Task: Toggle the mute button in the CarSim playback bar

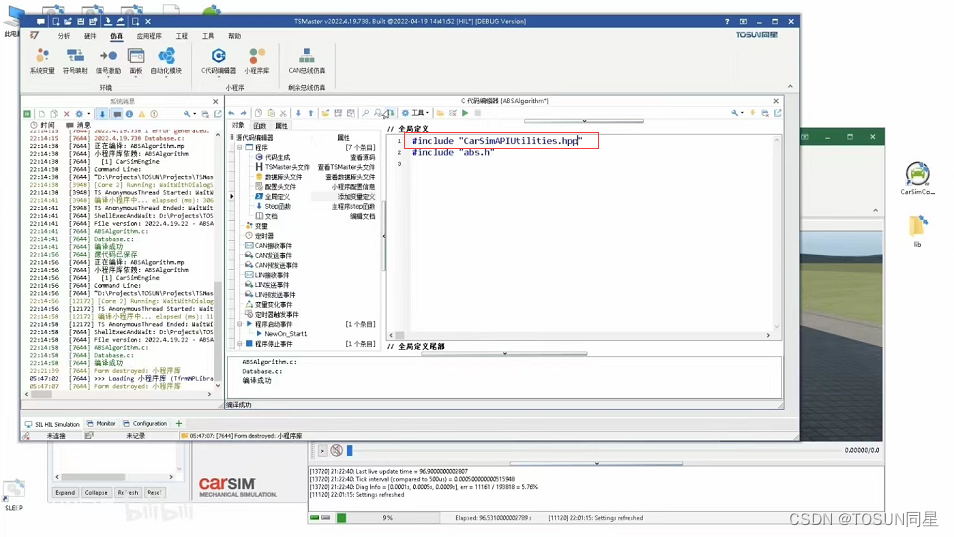Action: coord(336,451)
